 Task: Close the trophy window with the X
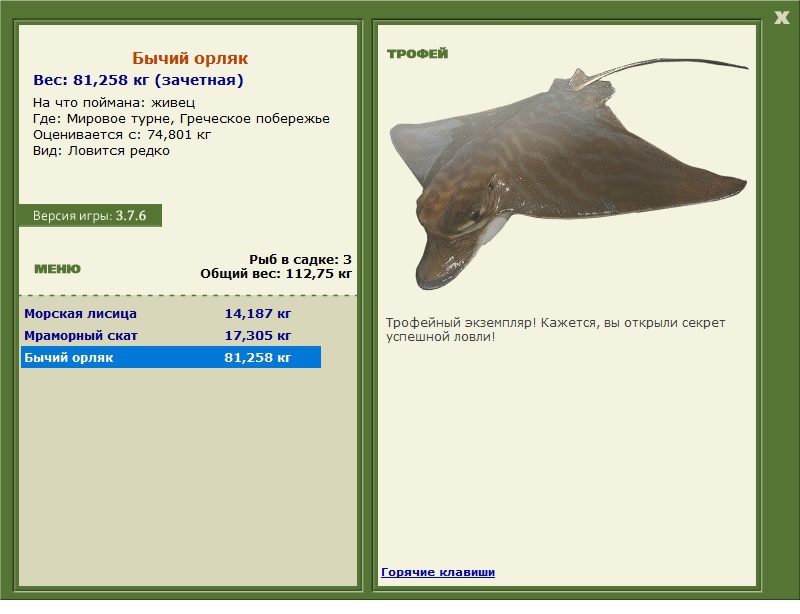point(781,18)
